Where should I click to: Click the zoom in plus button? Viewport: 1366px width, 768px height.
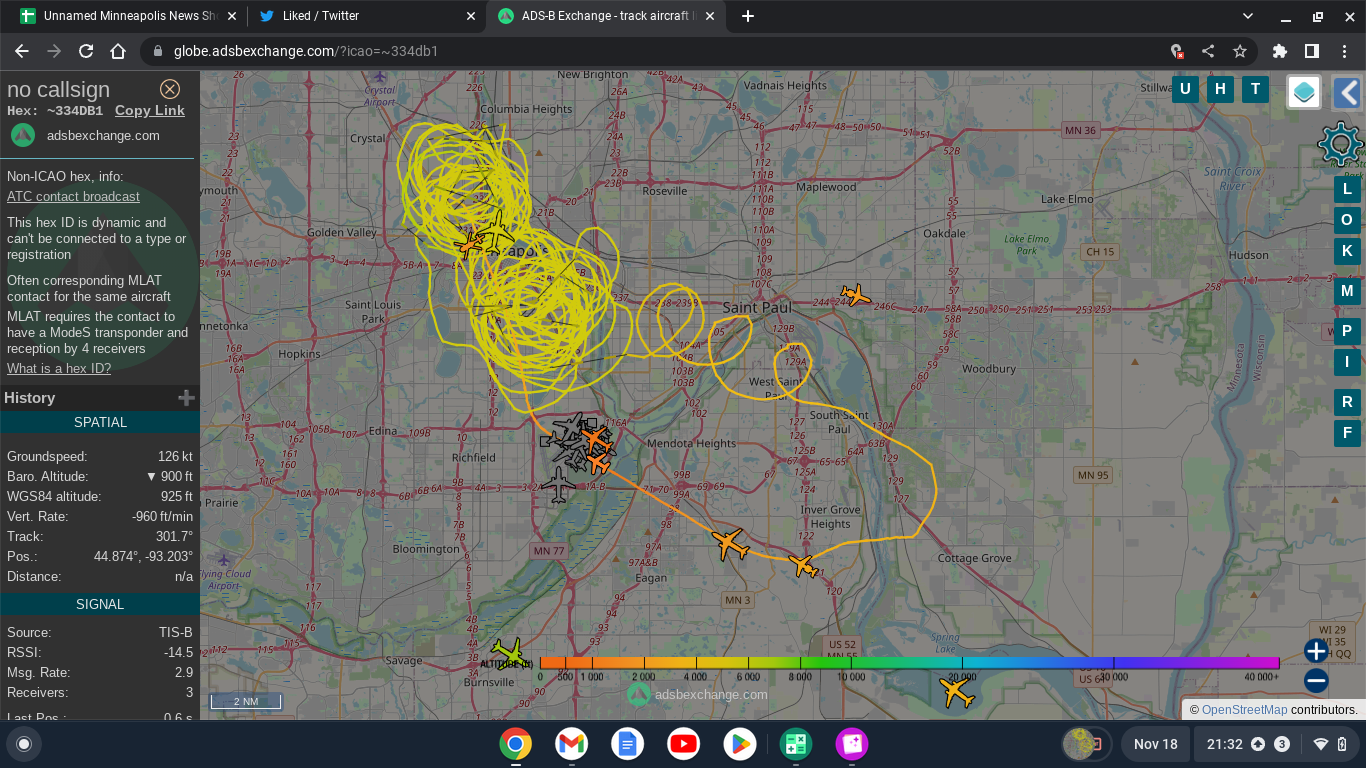[1316, 652]
